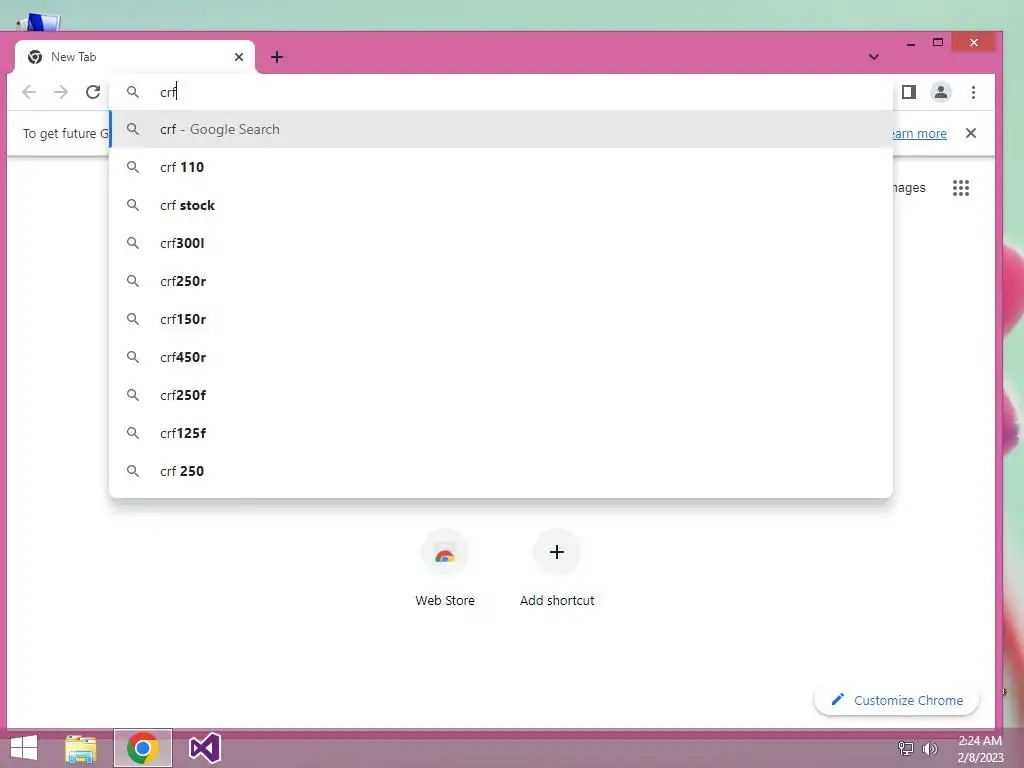Screen dimensions: 1024x768
Task: Open Customize Chrome
Action: coord(896,700)
